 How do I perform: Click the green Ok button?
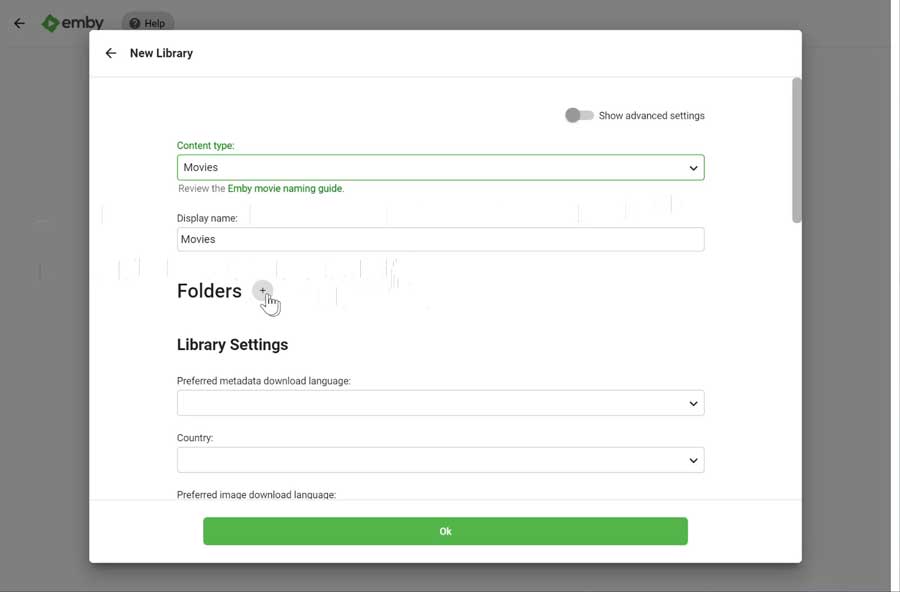445,531
